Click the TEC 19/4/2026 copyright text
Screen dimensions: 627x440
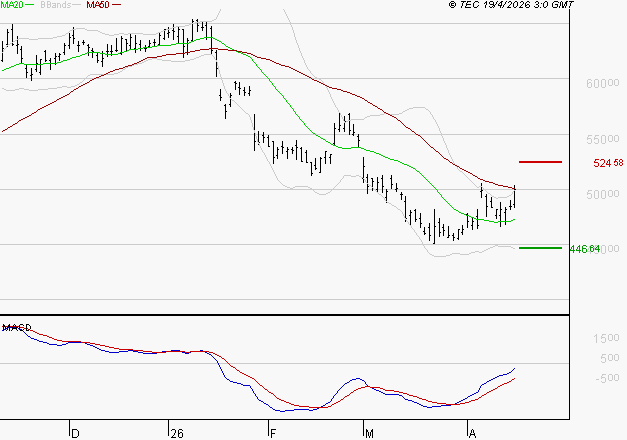[511, 5]
